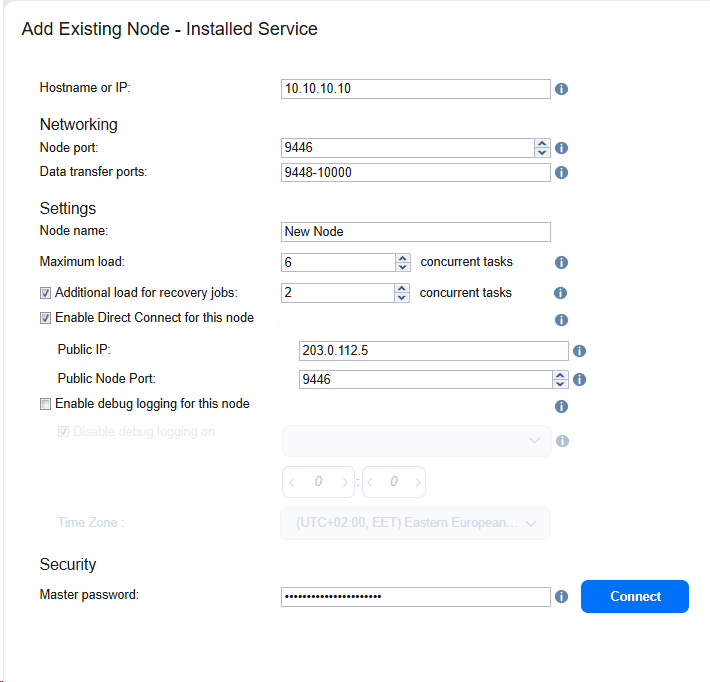Viewport: 710px width, 682px height.
Task: Click the Node name text field
Action: point(415,232)
